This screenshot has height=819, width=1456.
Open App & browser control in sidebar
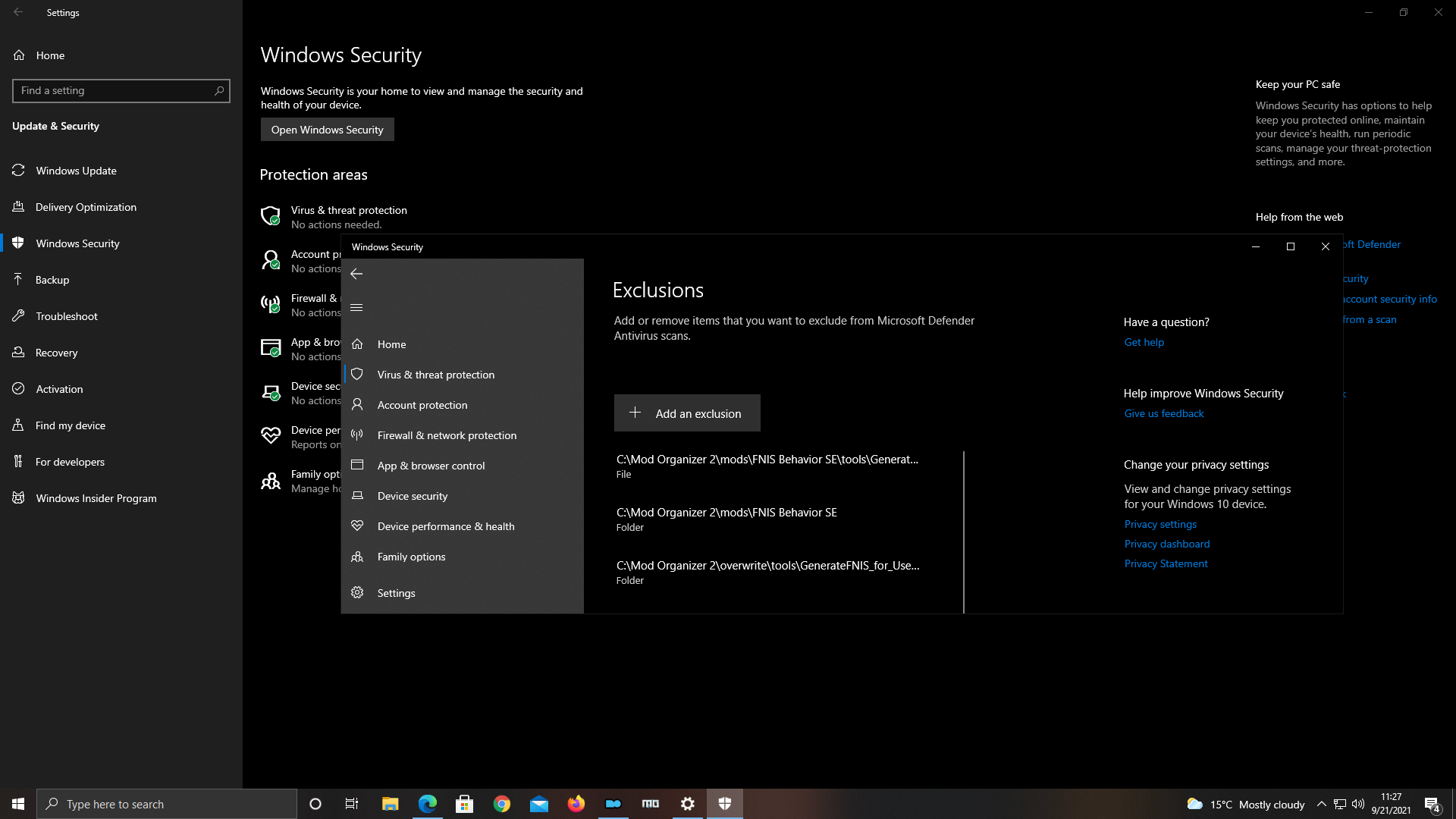point(463,466)
